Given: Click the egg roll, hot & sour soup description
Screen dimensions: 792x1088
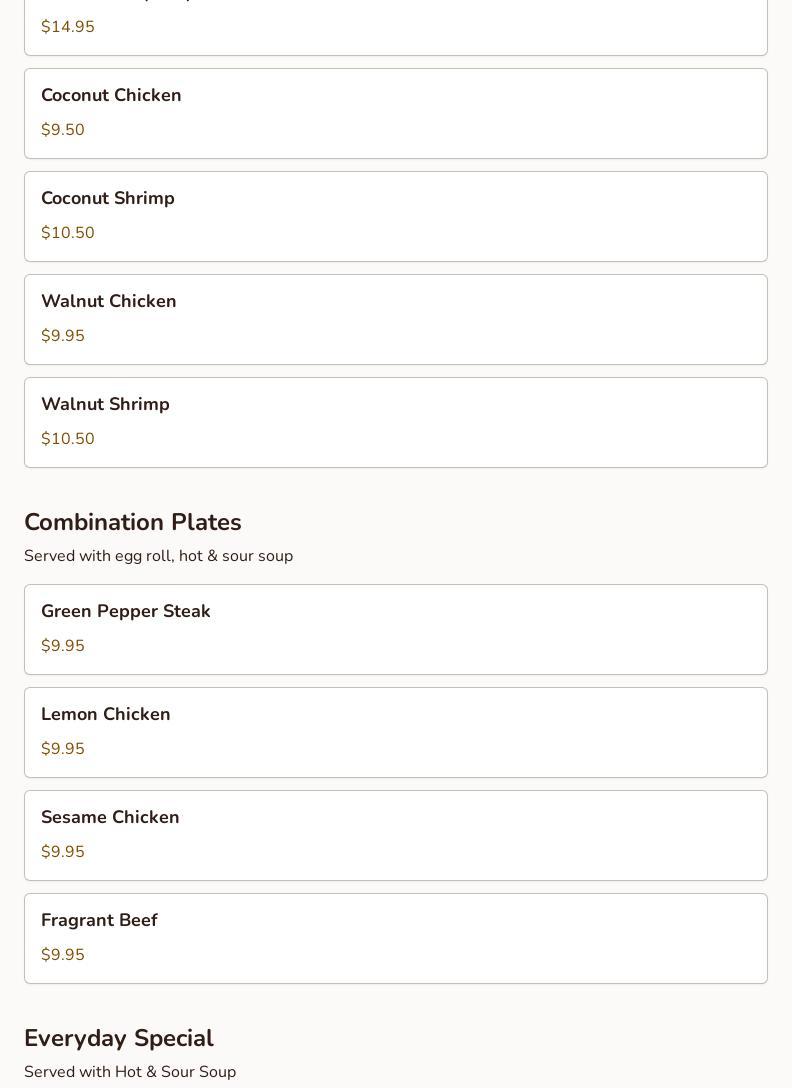Looking at the screenshot, I should [159, 556].
